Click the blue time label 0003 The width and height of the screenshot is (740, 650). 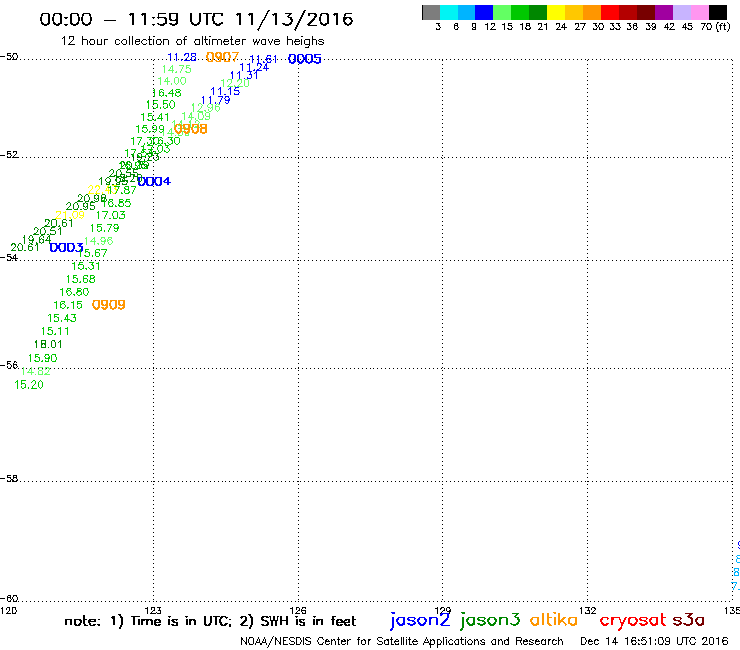[x=67, y=247]
